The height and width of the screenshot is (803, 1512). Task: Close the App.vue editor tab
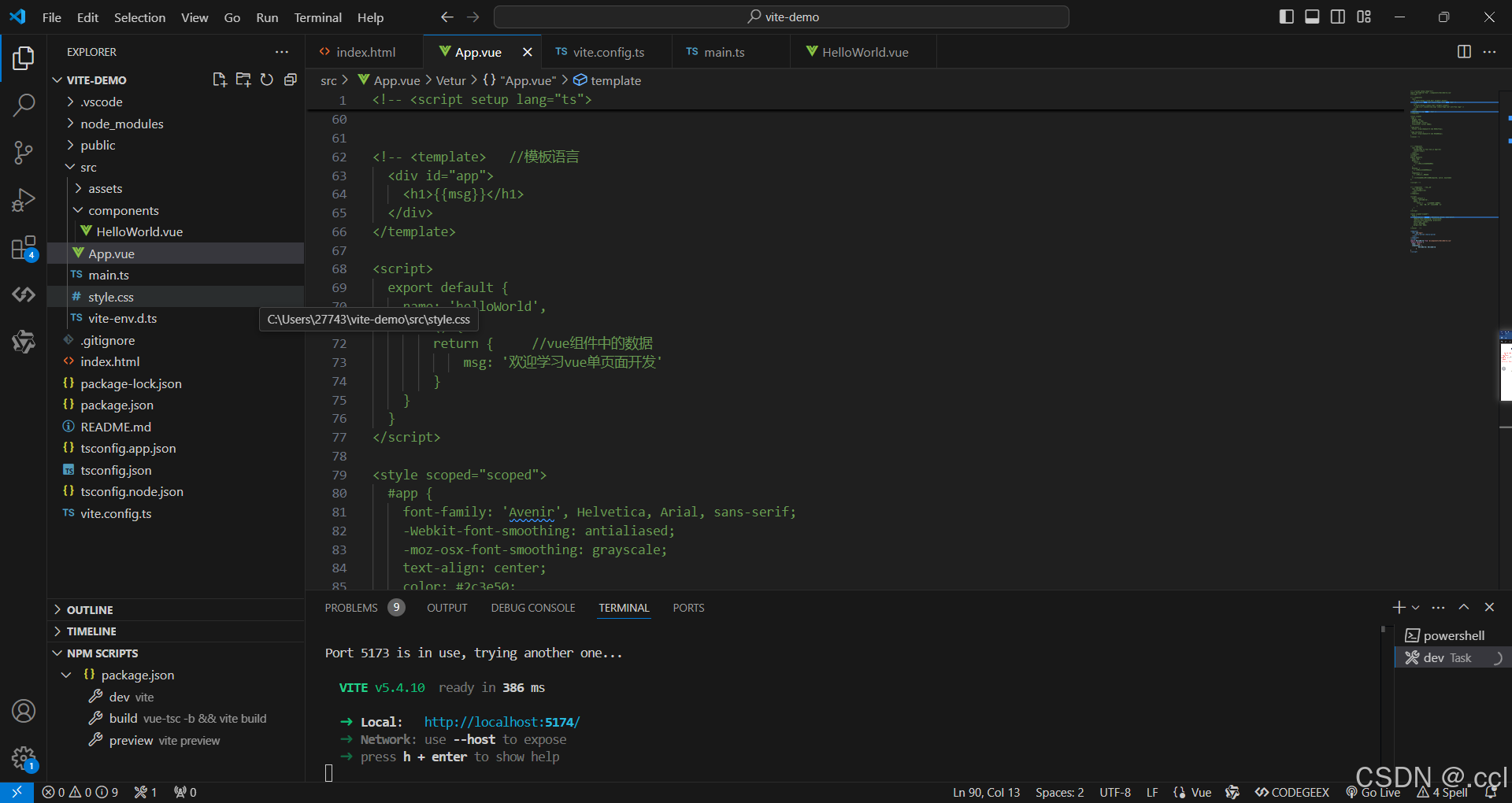528,52
